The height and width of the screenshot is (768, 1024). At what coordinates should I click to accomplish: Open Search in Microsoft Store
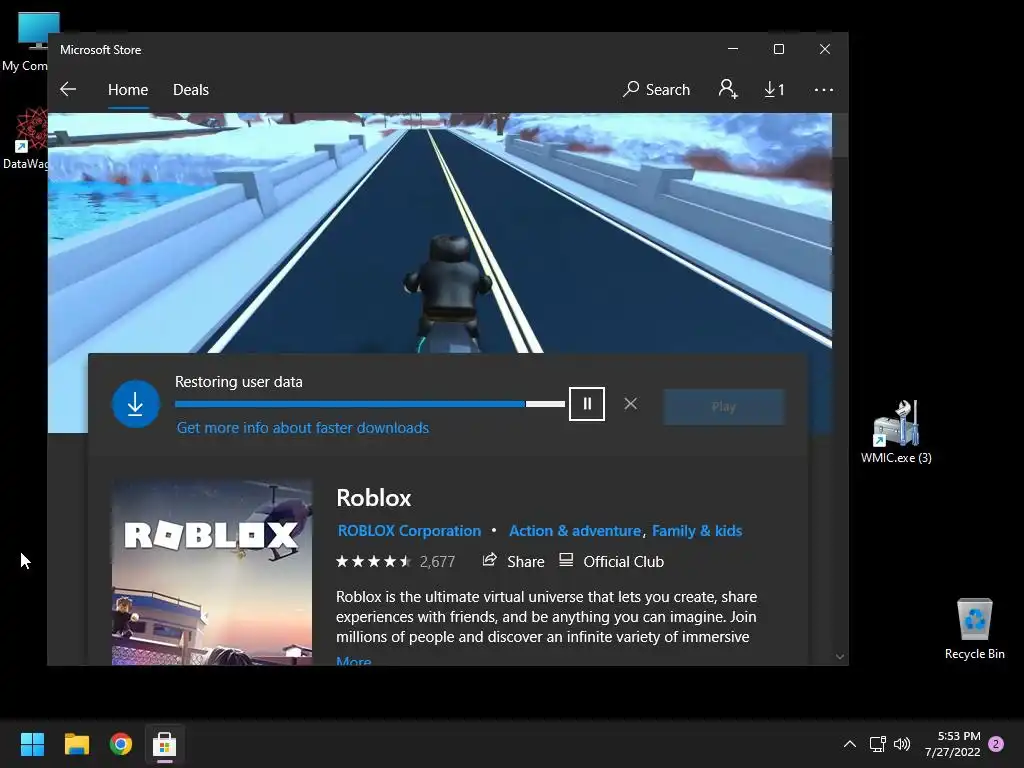tap(656, 89)
